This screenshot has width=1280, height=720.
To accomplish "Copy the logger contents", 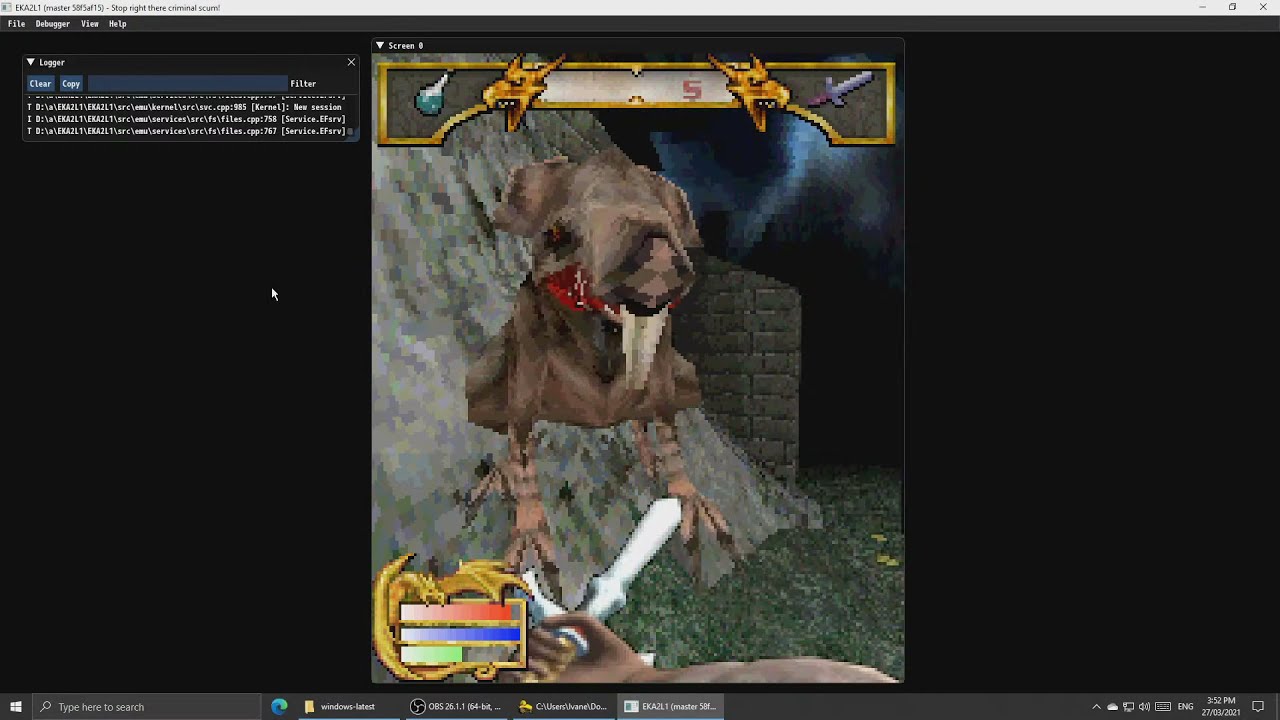I will click(71, 84).
